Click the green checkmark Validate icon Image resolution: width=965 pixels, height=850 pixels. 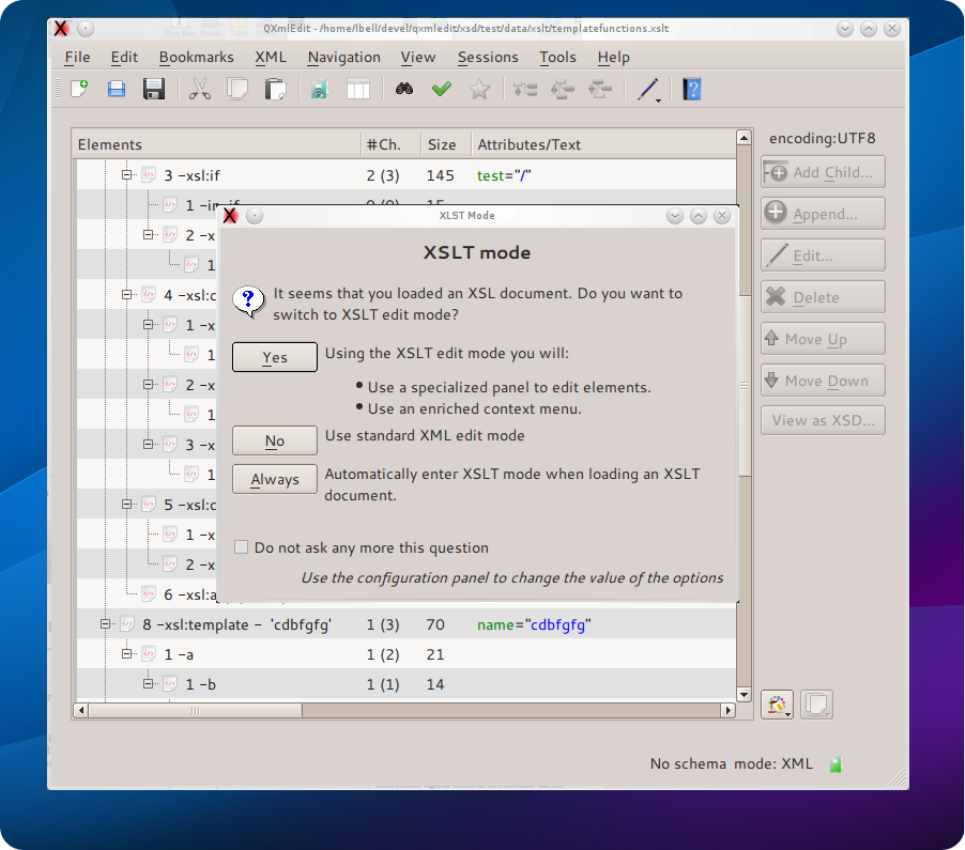tap(441, 90)
